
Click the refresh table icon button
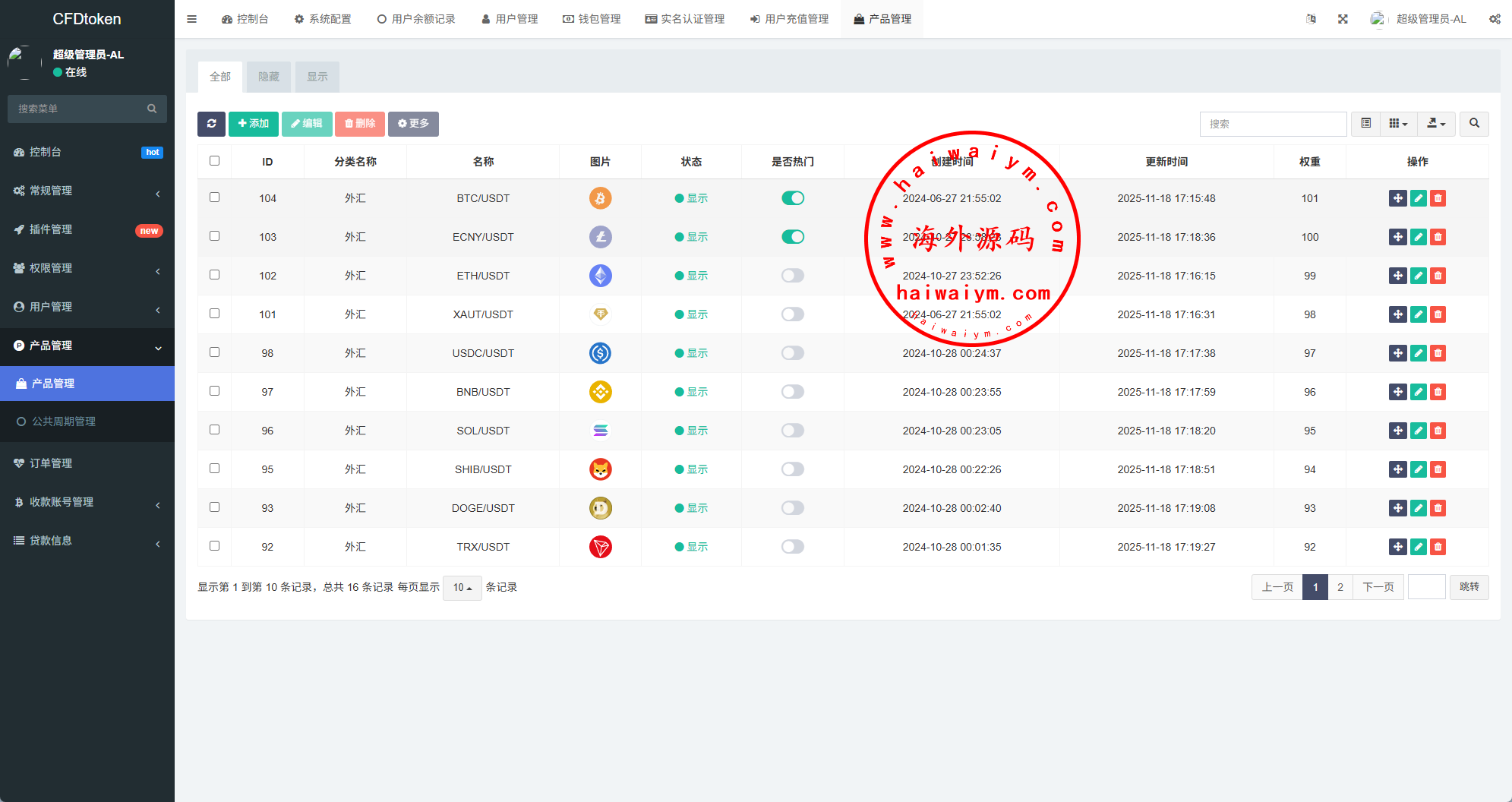click(211, 124)
